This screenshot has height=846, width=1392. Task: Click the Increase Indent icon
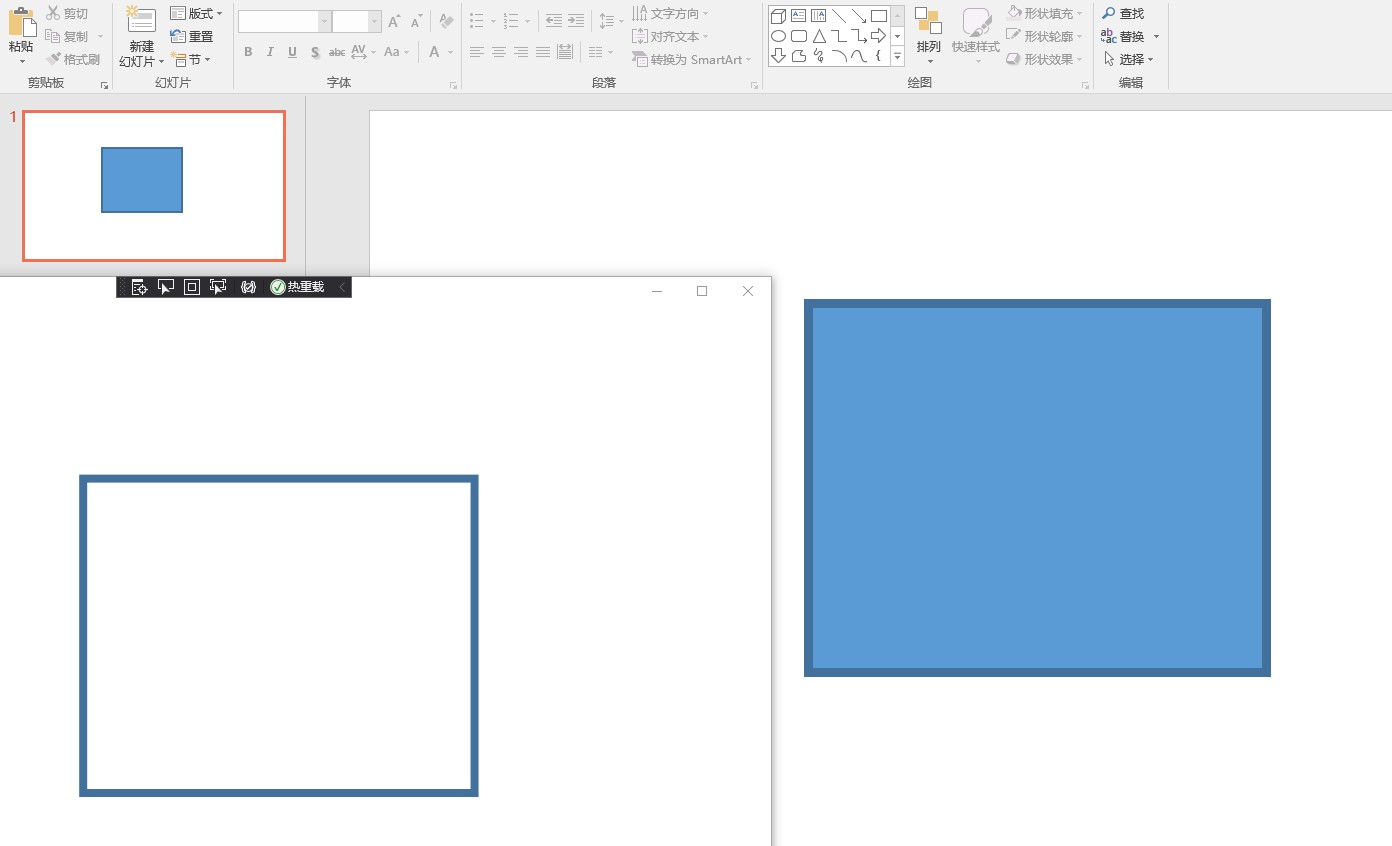coord(576,21)
